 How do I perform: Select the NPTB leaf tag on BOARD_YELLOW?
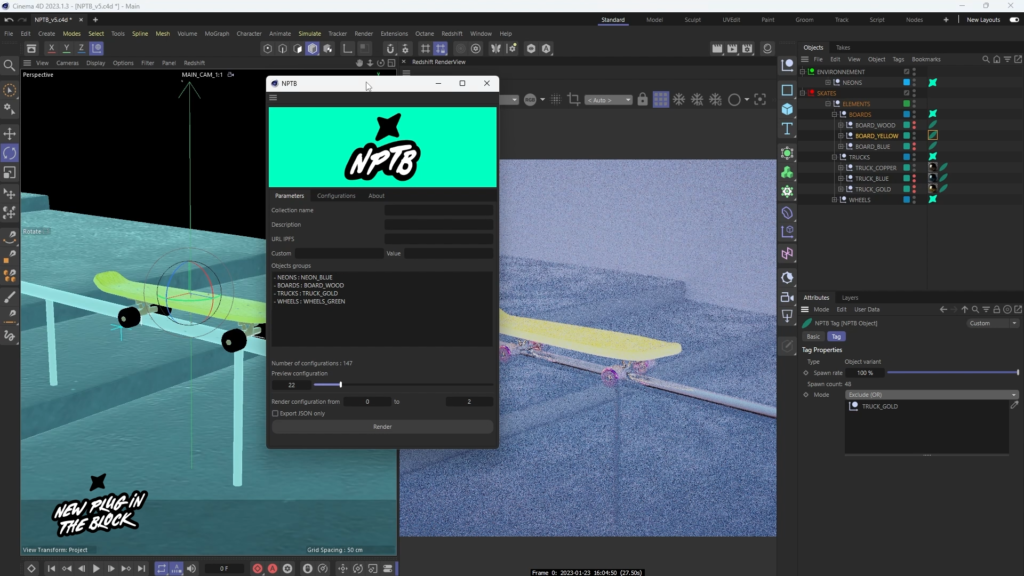[x=933, y=135]
